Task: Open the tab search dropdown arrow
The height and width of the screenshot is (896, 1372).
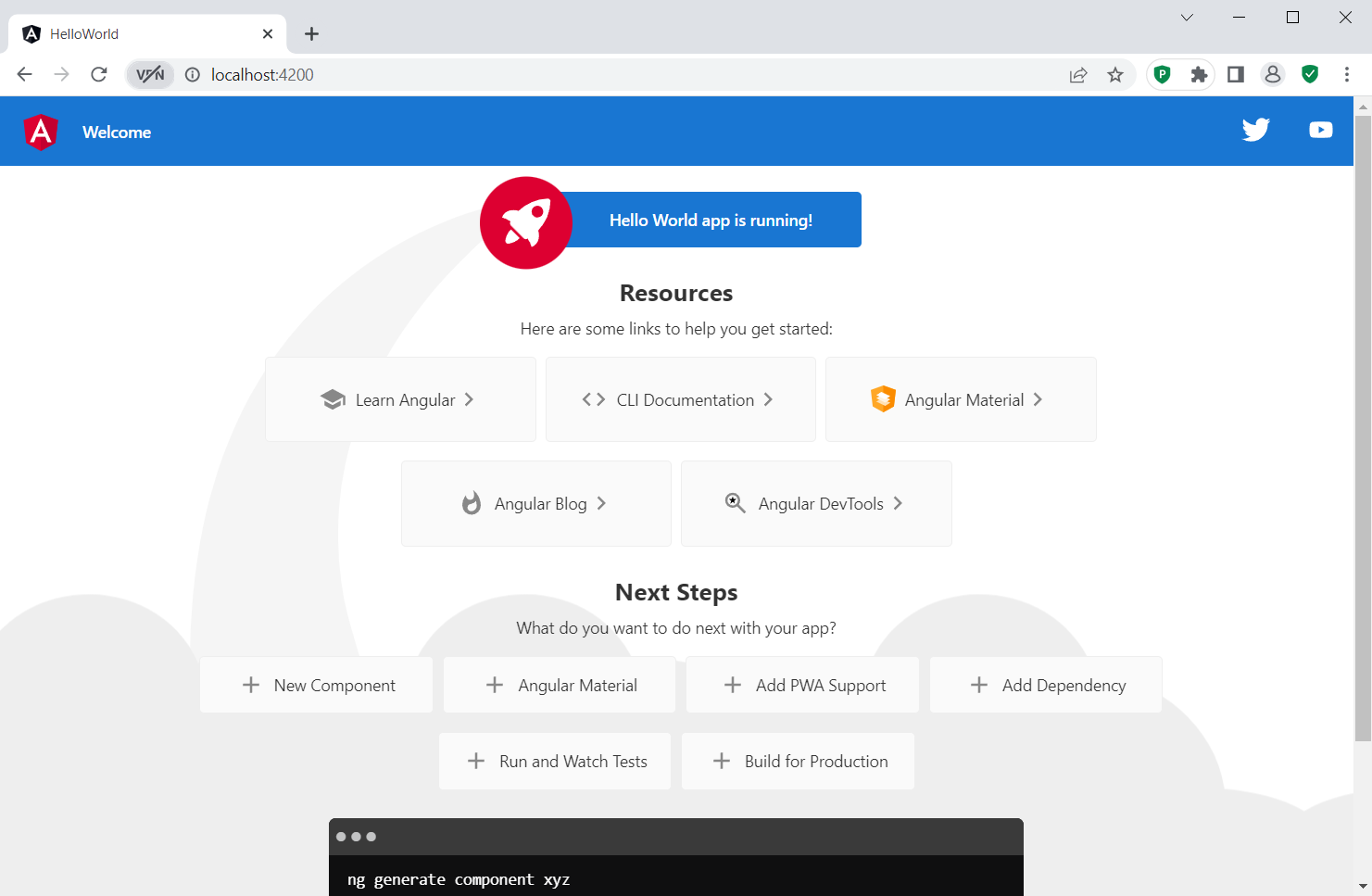Action: pyautogui.click(x=1187, y=17)
